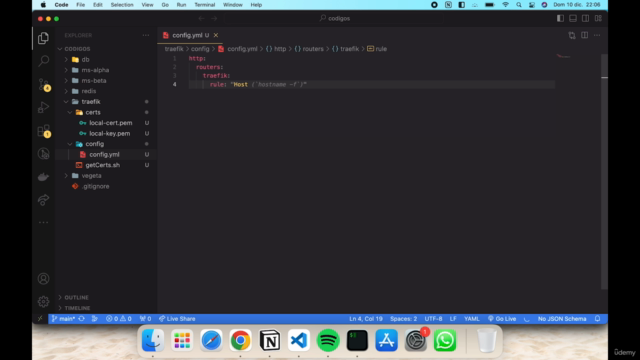Open Explorer views and more actions
This screenshot has height=360, width=640.
146,36
